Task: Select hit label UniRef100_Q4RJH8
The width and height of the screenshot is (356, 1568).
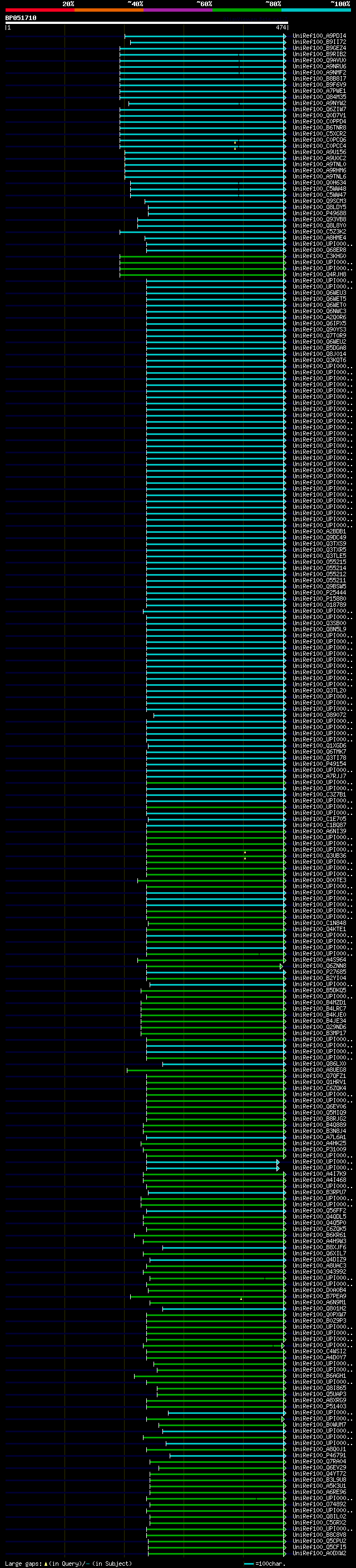Action: pos(319,275)
